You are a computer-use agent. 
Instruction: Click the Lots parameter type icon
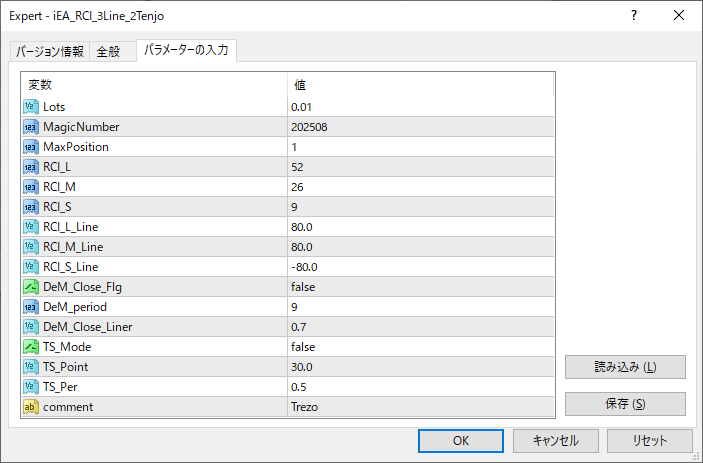(31, 106)
